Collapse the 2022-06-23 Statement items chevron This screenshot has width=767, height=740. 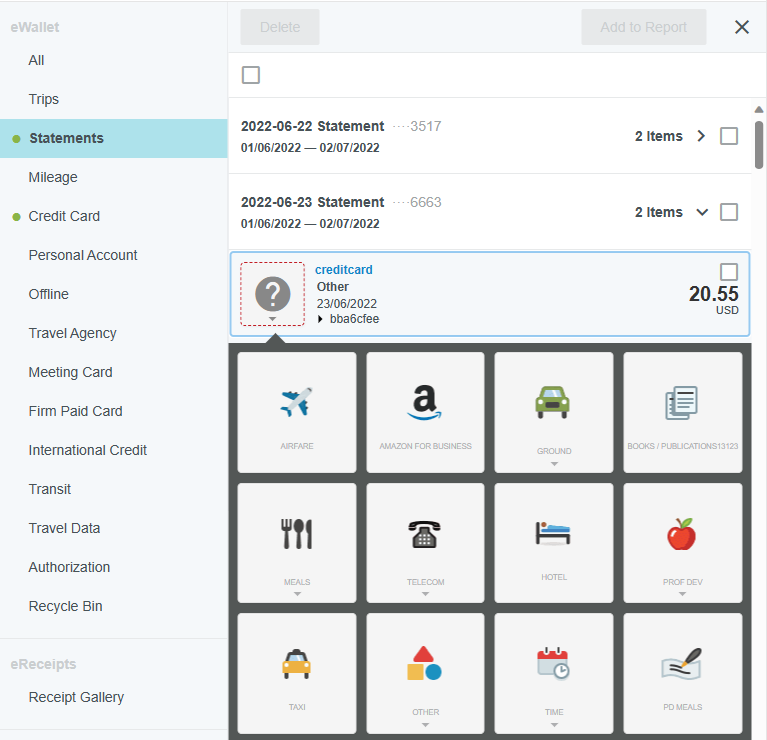coord(701,212)
